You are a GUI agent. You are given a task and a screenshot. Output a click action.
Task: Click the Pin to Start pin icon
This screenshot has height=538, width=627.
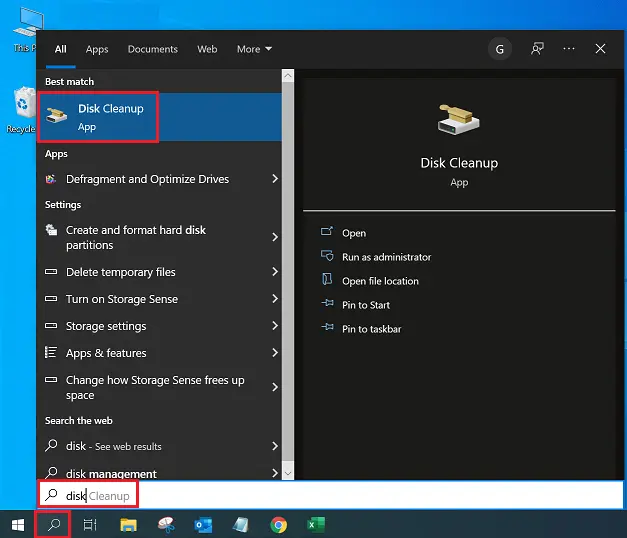click(327, 303)
